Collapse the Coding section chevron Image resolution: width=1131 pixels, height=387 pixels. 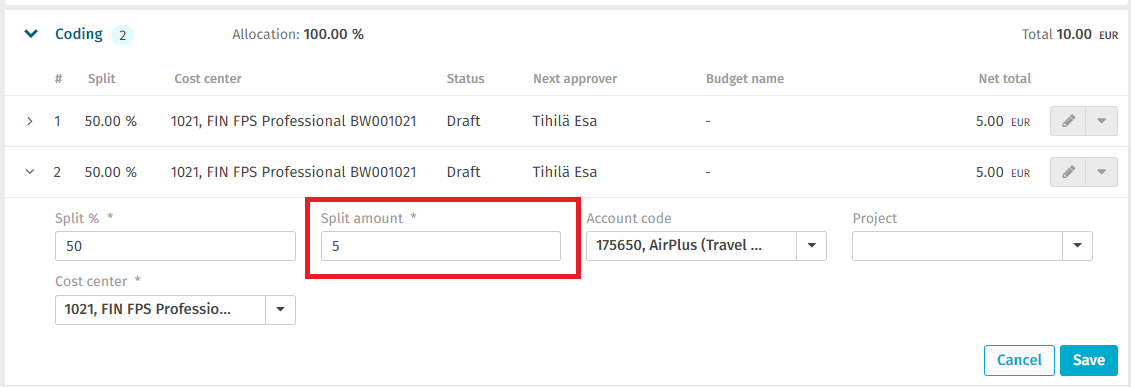click(30, 34)
